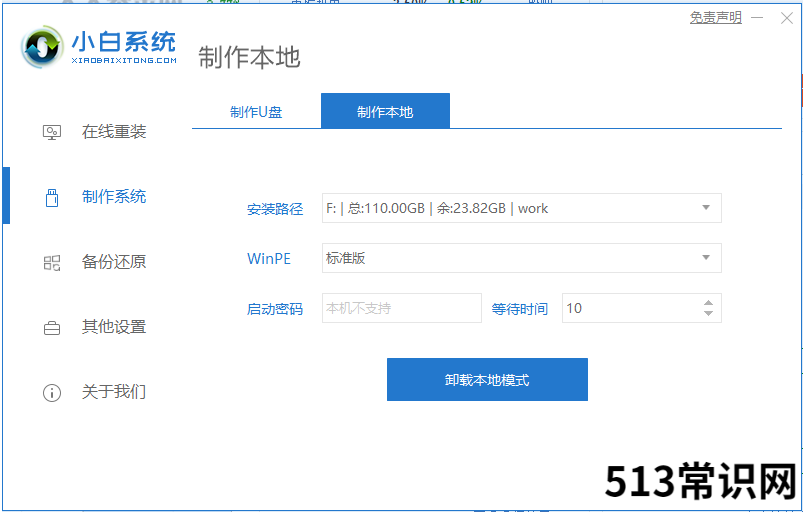Click the info icon beside 关于我们
806x512 pixels.
[x=52, y=392]
